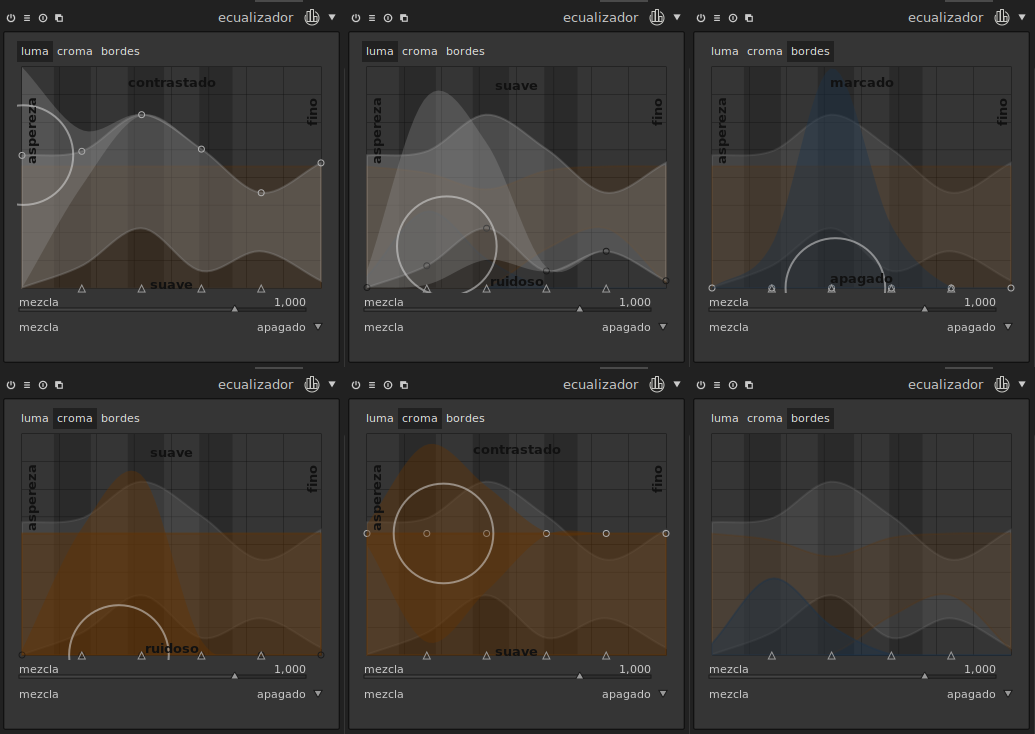Click mezcla slider in croma 'ruidoso' panel
This screenshot has width=1035, height=734.
(162, 671)
